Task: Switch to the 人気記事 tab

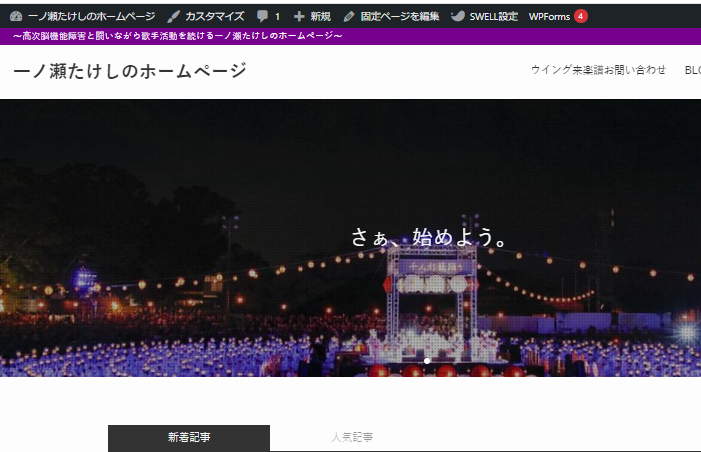Action: click(352, 438)
